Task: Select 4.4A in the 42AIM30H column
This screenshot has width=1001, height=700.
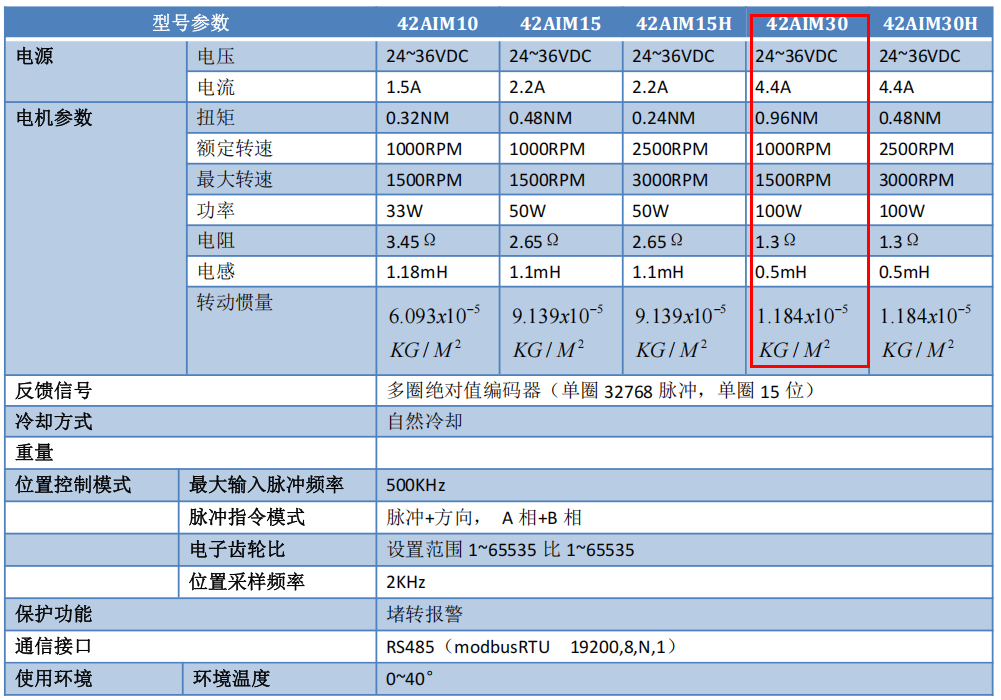Action: [896, 87]
